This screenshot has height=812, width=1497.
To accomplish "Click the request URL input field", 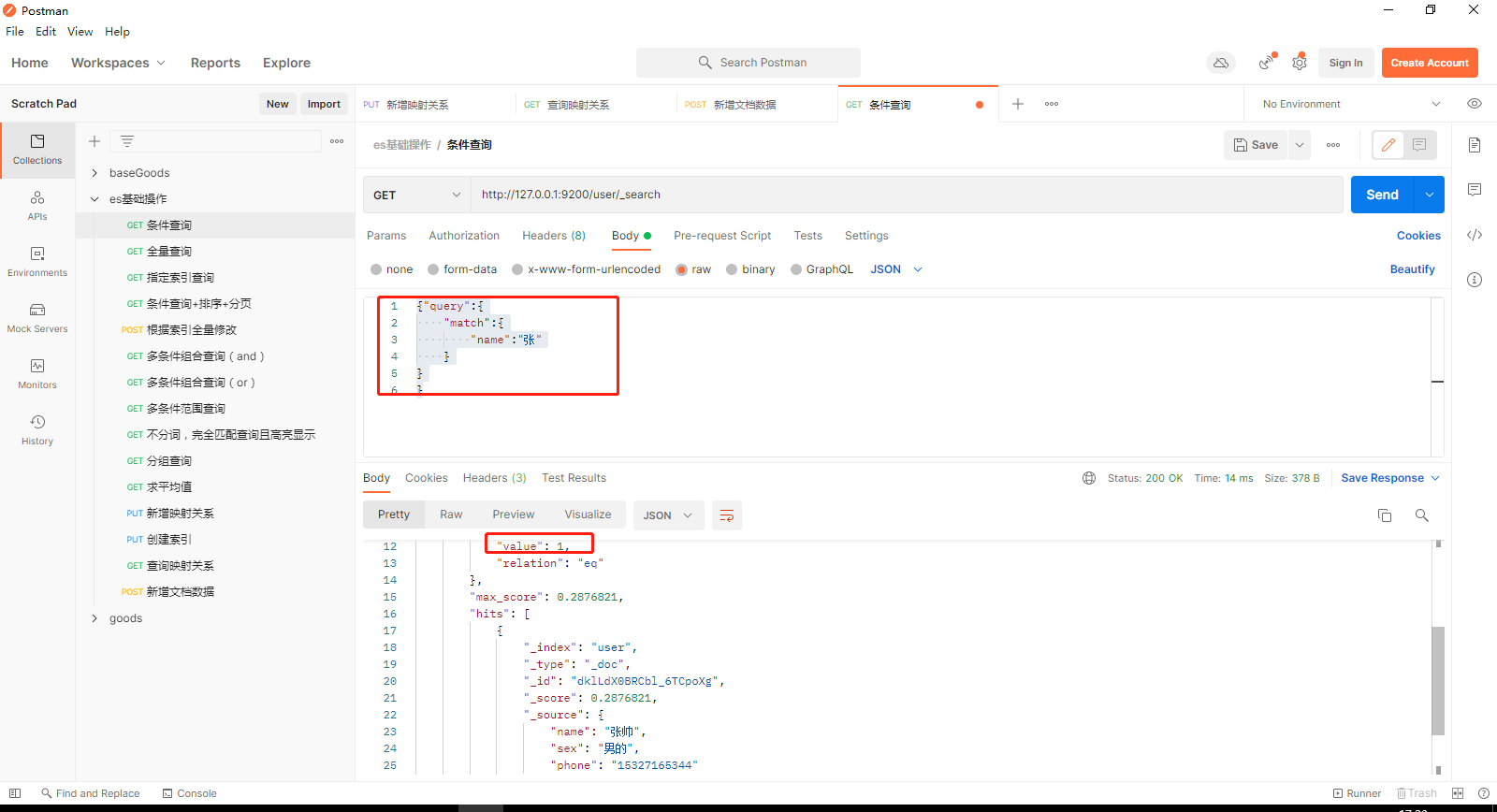I will click(907, 195).
